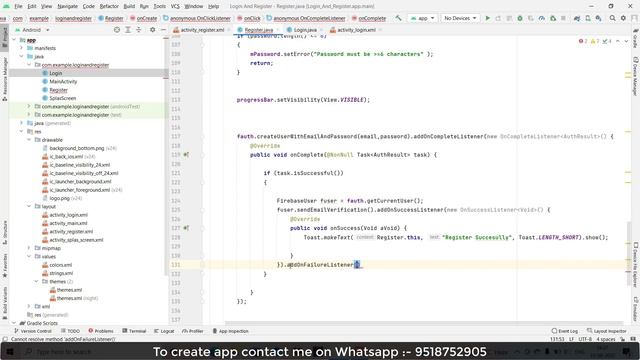Expand the manifests folder

[x=22, y=48]
